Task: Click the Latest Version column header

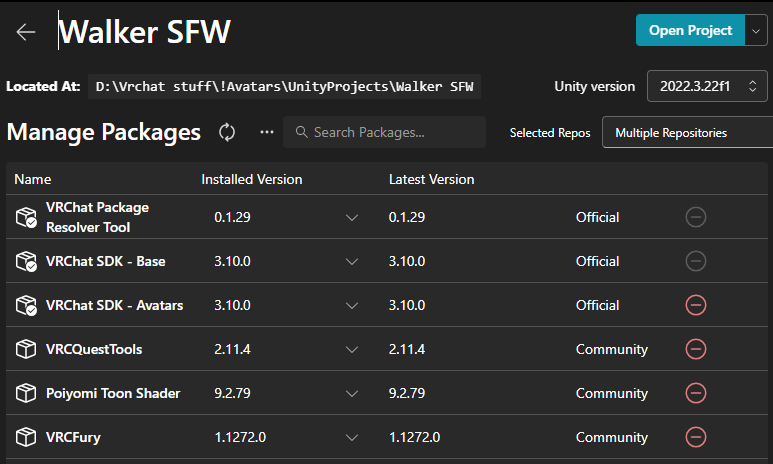Action: pos(431,180)
